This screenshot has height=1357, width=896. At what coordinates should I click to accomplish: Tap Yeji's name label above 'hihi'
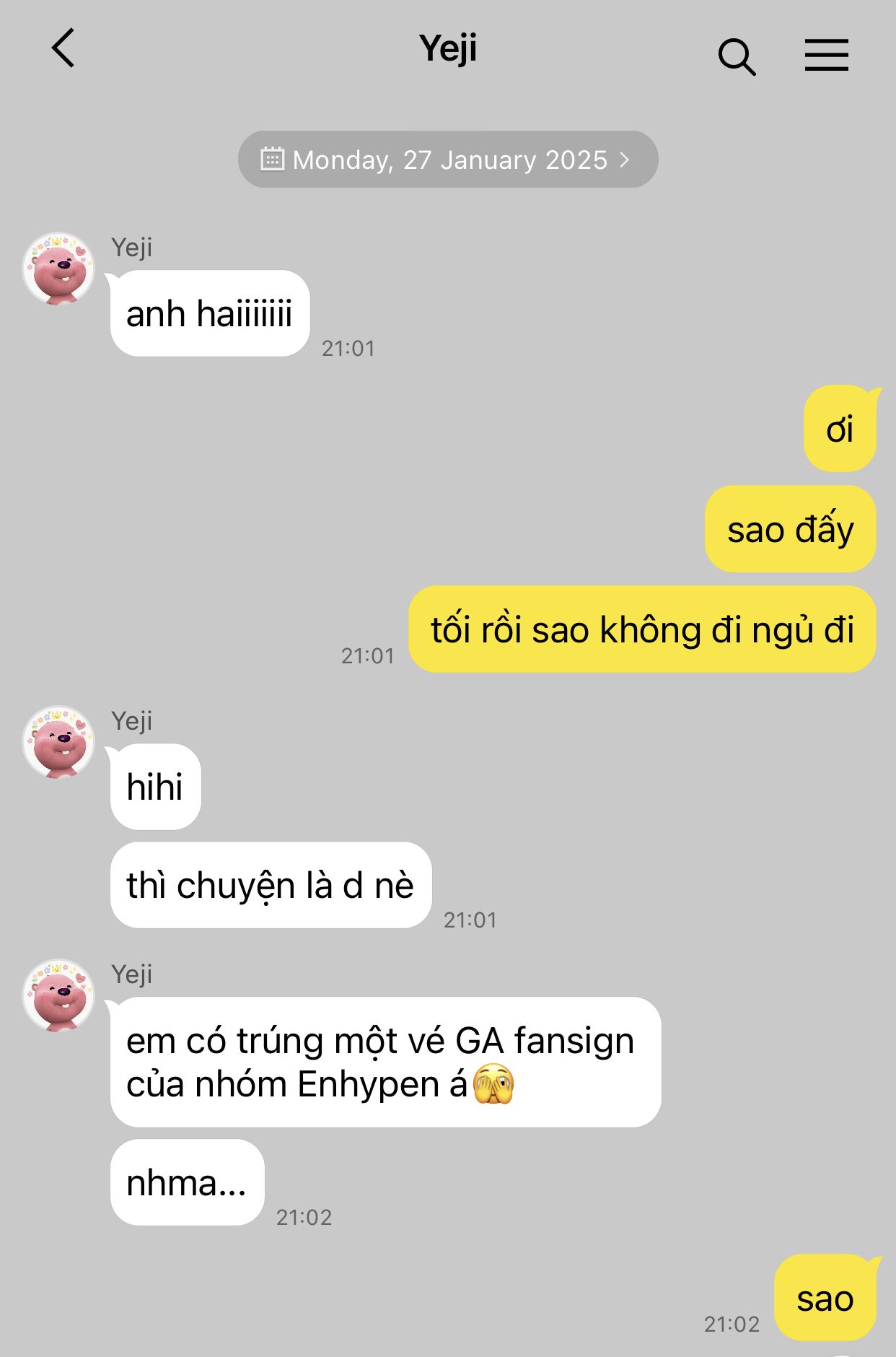[x=132, y=721]
